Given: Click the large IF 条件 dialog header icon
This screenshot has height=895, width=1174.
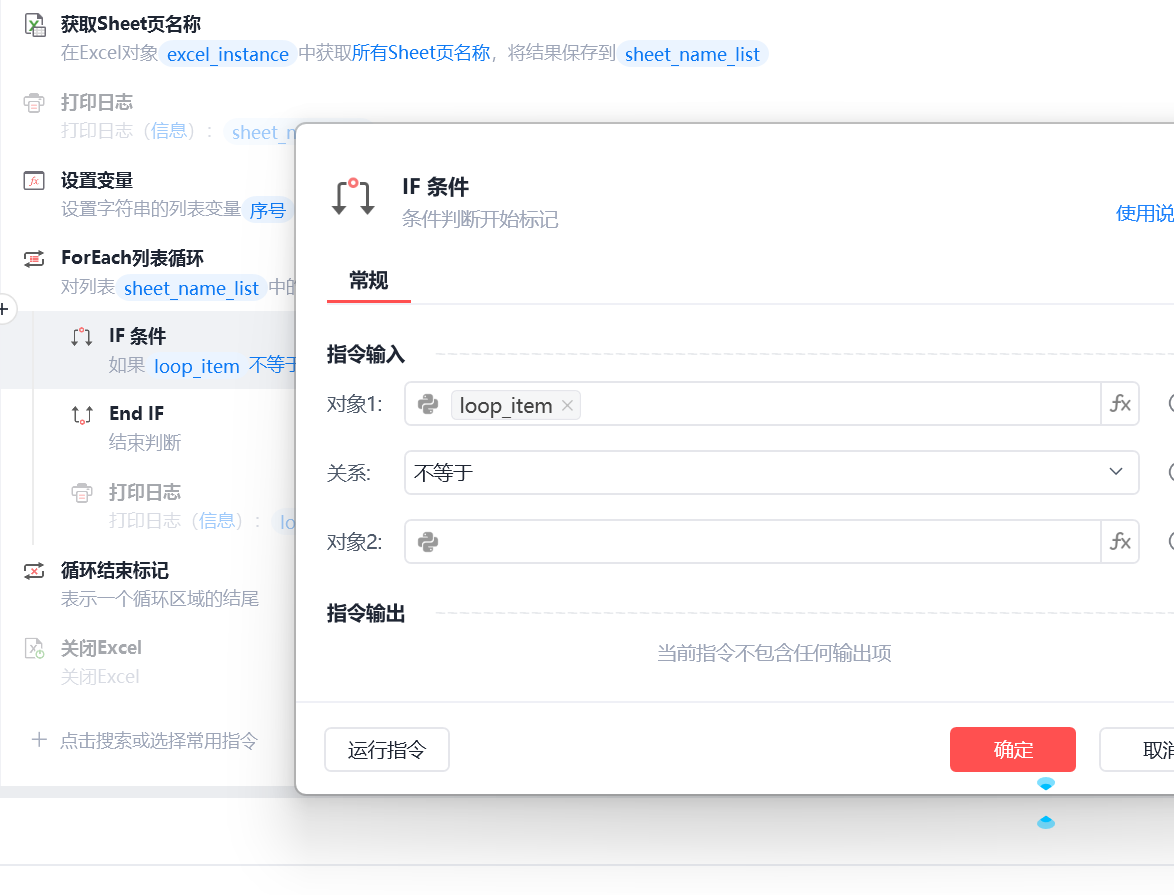Looking at the screenshot, I should click(353, 198).
